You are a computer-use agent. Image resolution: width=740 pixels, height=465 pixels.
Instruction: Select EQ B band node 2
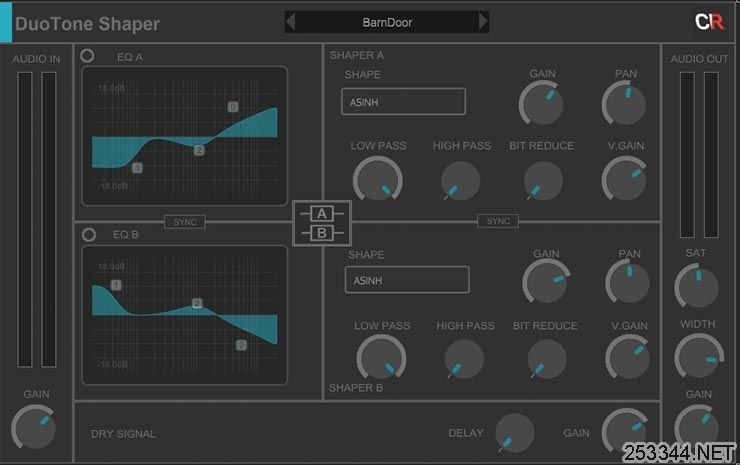click(x=197, y=303)
